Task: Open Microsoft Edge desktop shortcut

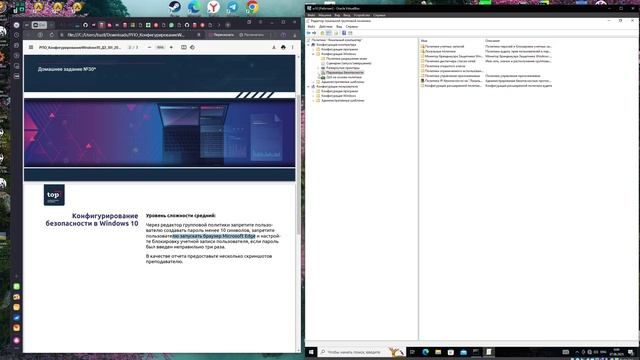Action: (x=194, y=7)
